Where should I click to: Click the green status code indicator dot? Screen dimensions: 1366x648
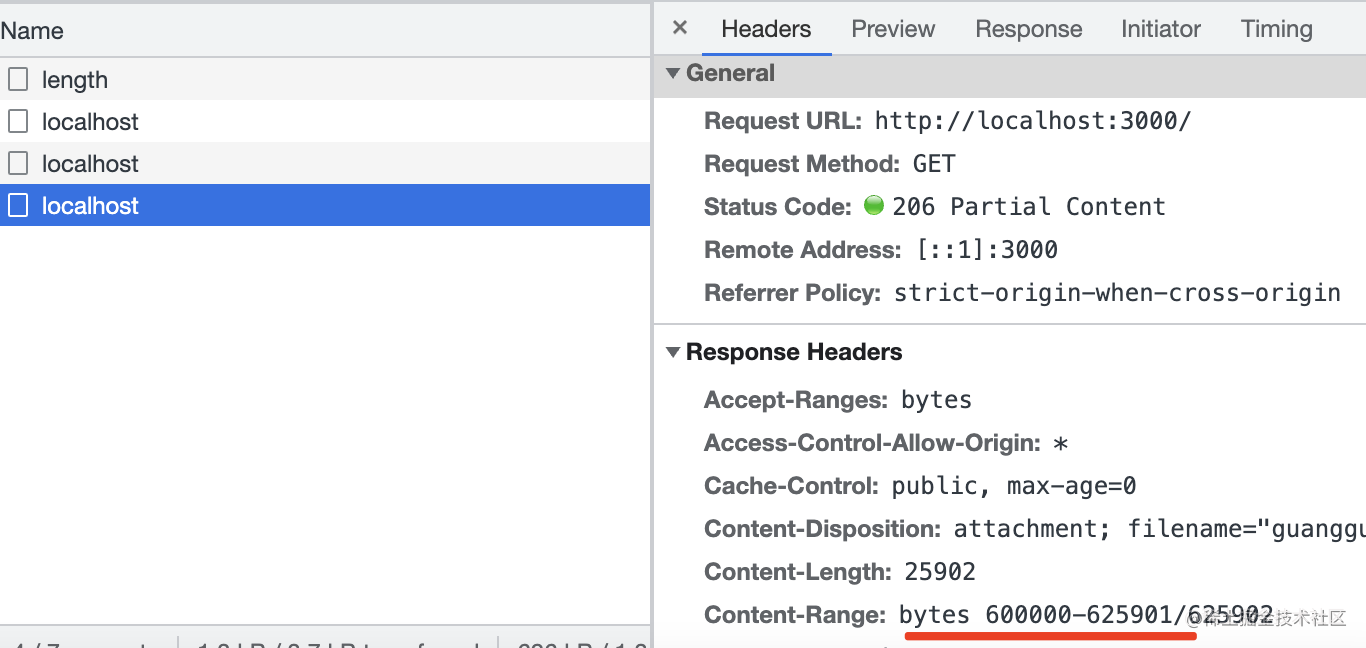pos(874,206)
